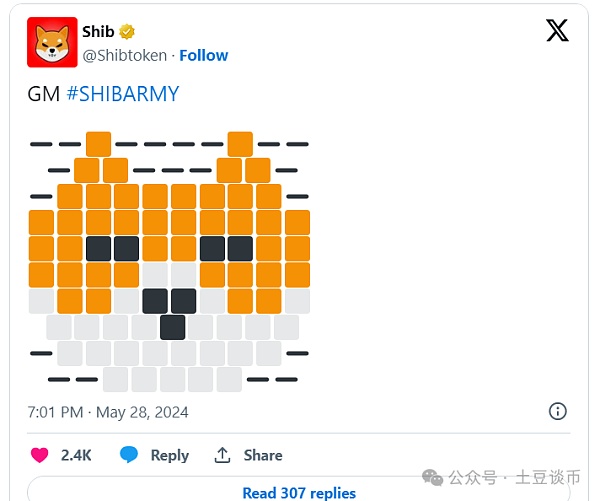Open the 7:01 PM May 28 timestamp
This screenshot has height=501, width=600.
(107, 412)
